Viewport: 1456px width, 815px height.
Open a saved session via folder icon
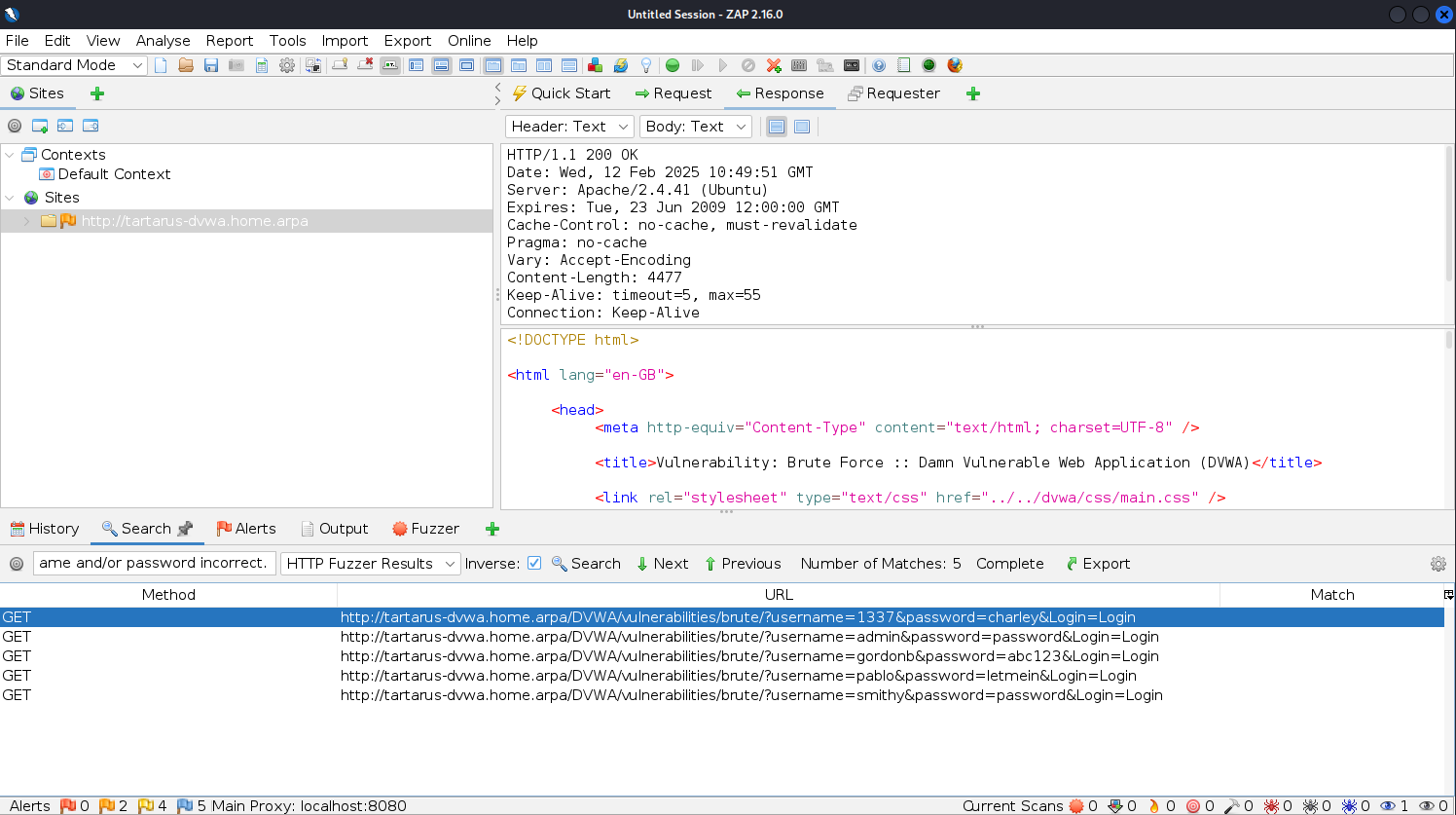point(186,65)
